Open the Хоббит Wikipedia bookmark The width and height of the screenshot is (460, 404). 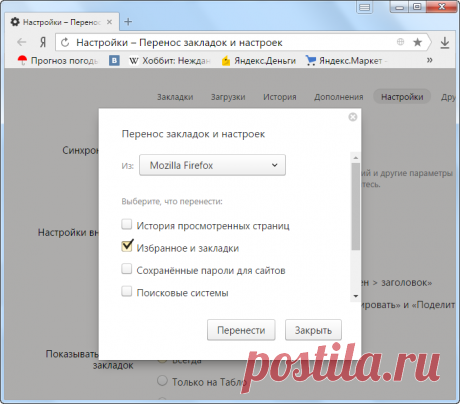(170, 61)
